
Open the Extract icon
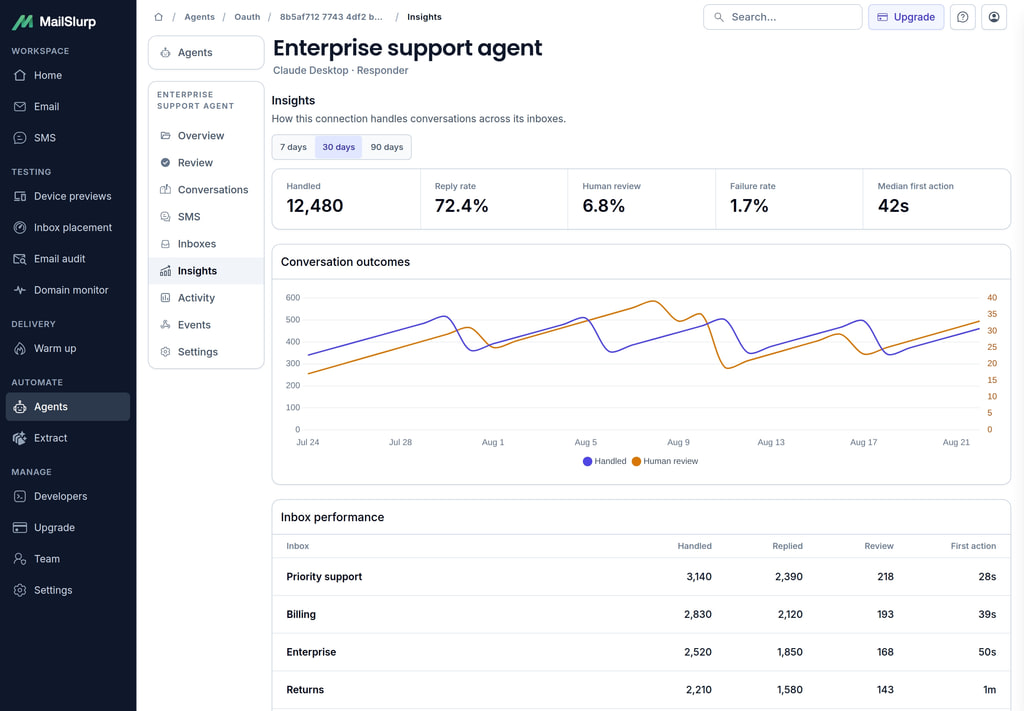(20, 438)
